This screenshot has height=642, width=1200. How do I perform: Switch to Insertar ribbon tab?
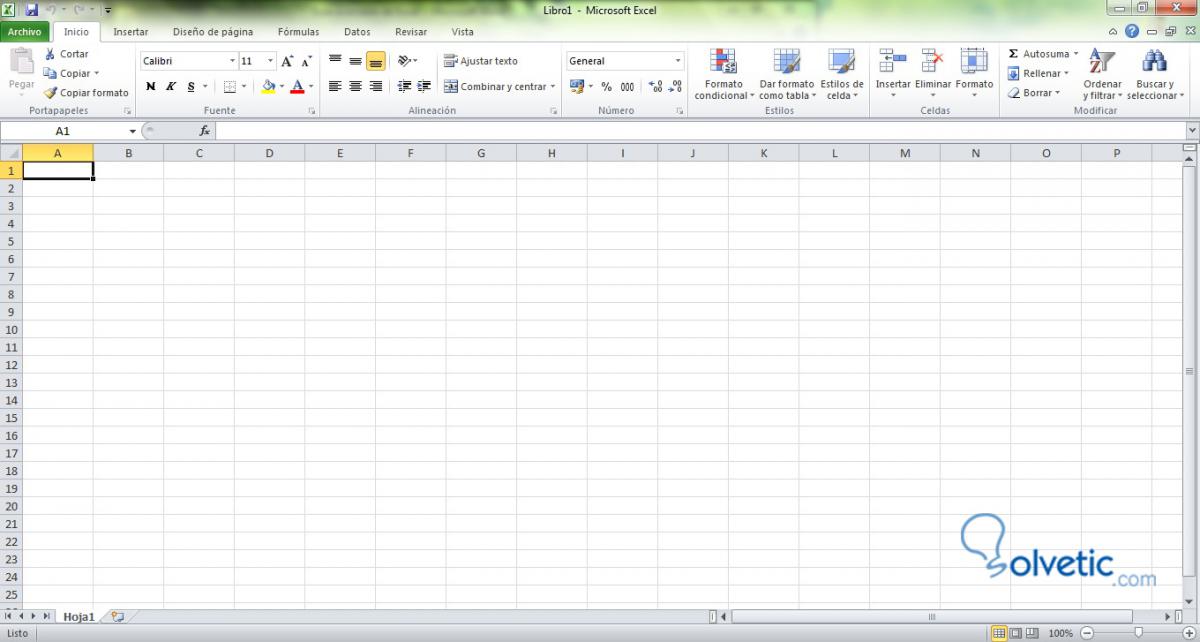click(x=131, y=32)
